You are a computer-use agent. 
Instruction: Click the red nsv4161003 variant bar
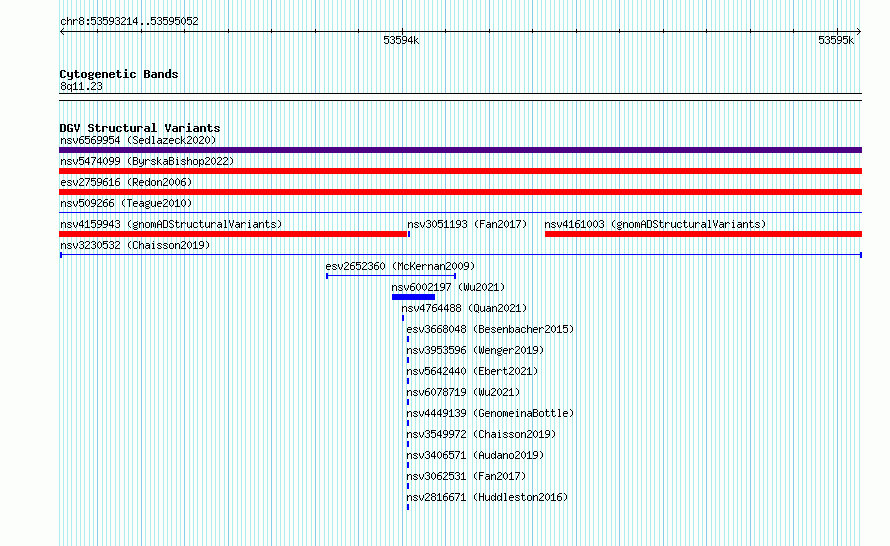tap(703, 234)
